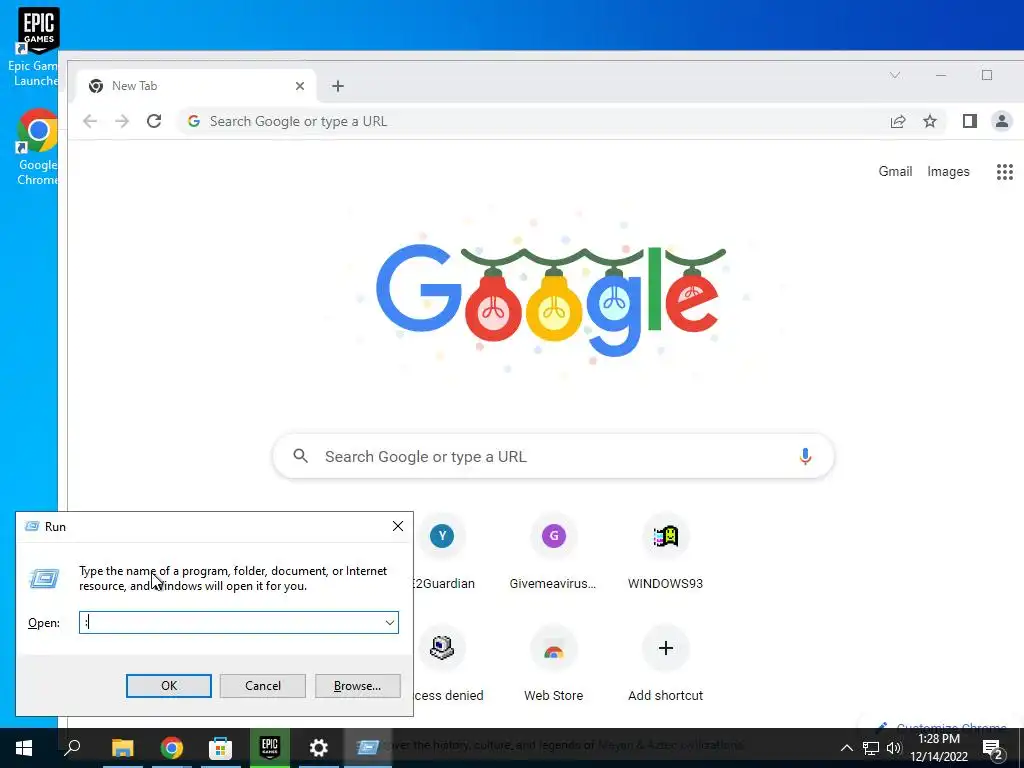The image size is (1024, 768).
Task: Click Chrome's forward arrow
Action: point(122,121)
